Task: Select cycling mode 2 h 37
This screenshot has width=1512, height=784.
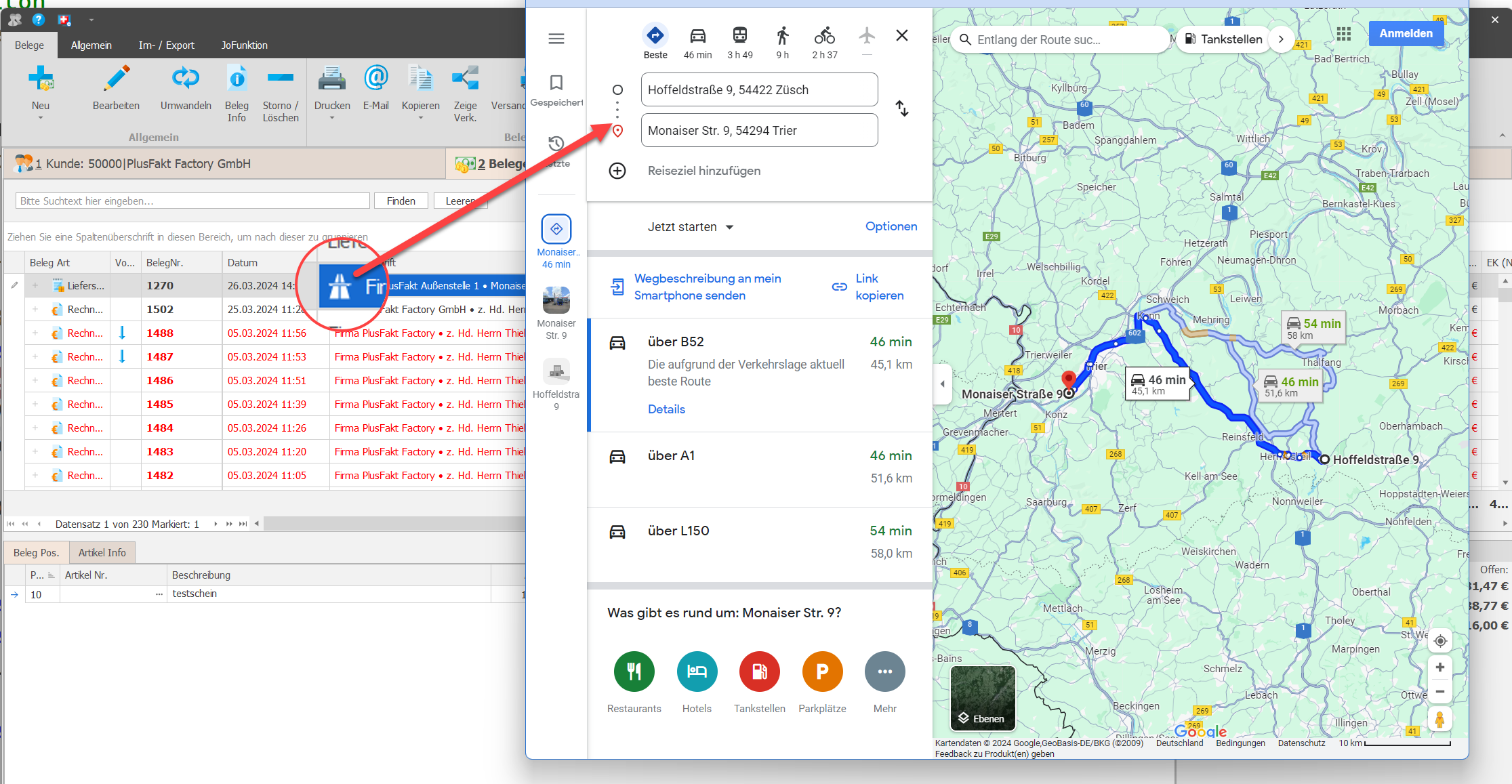Action: pyautogui.click(x=825, y=35)
